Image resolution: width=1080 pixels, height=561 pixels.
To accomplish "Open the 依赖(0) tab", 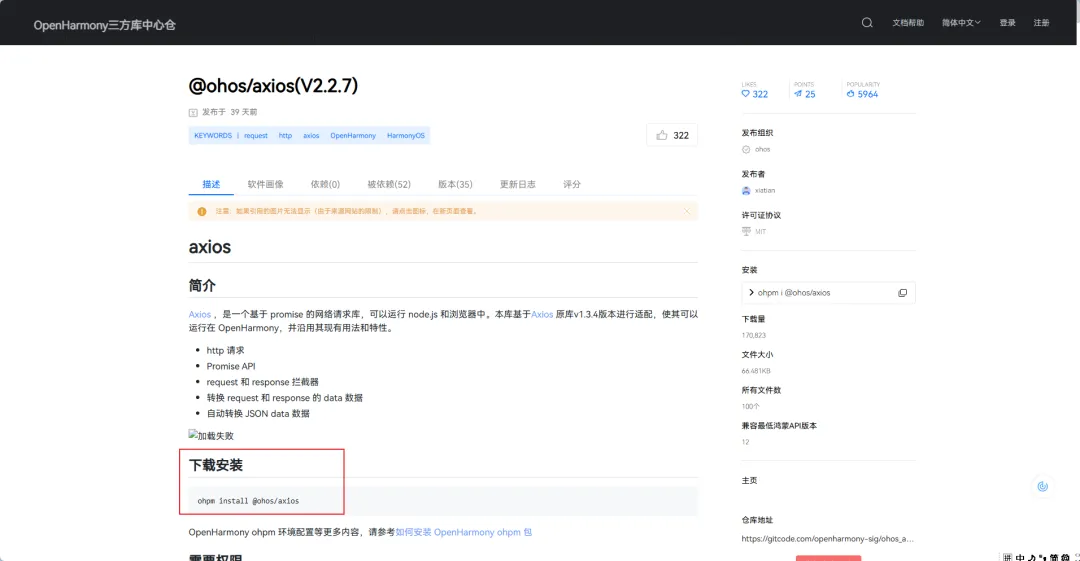I will (325, 184).
